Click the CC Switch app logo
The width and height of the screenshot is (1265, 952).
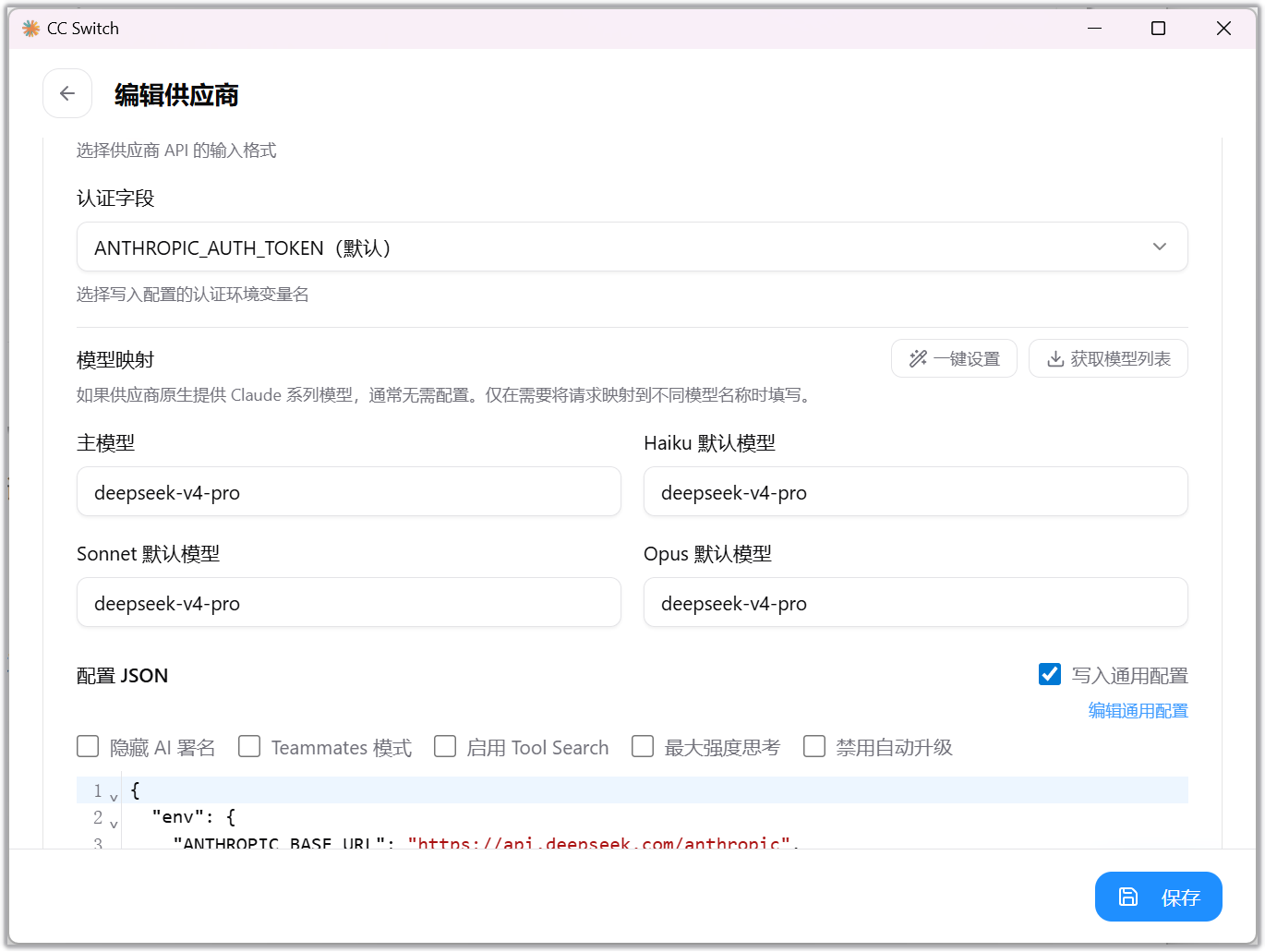pos(30,29)
